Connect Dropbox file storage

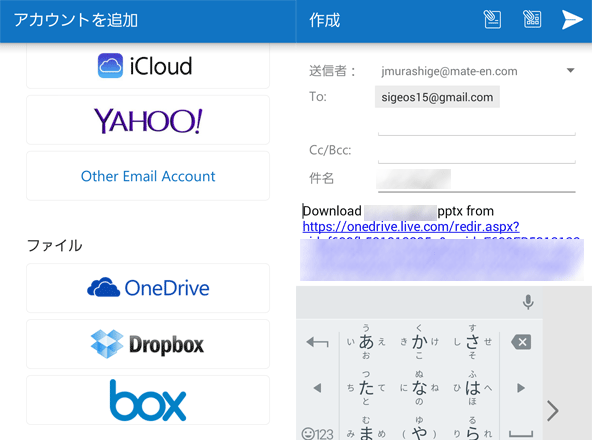148,344
